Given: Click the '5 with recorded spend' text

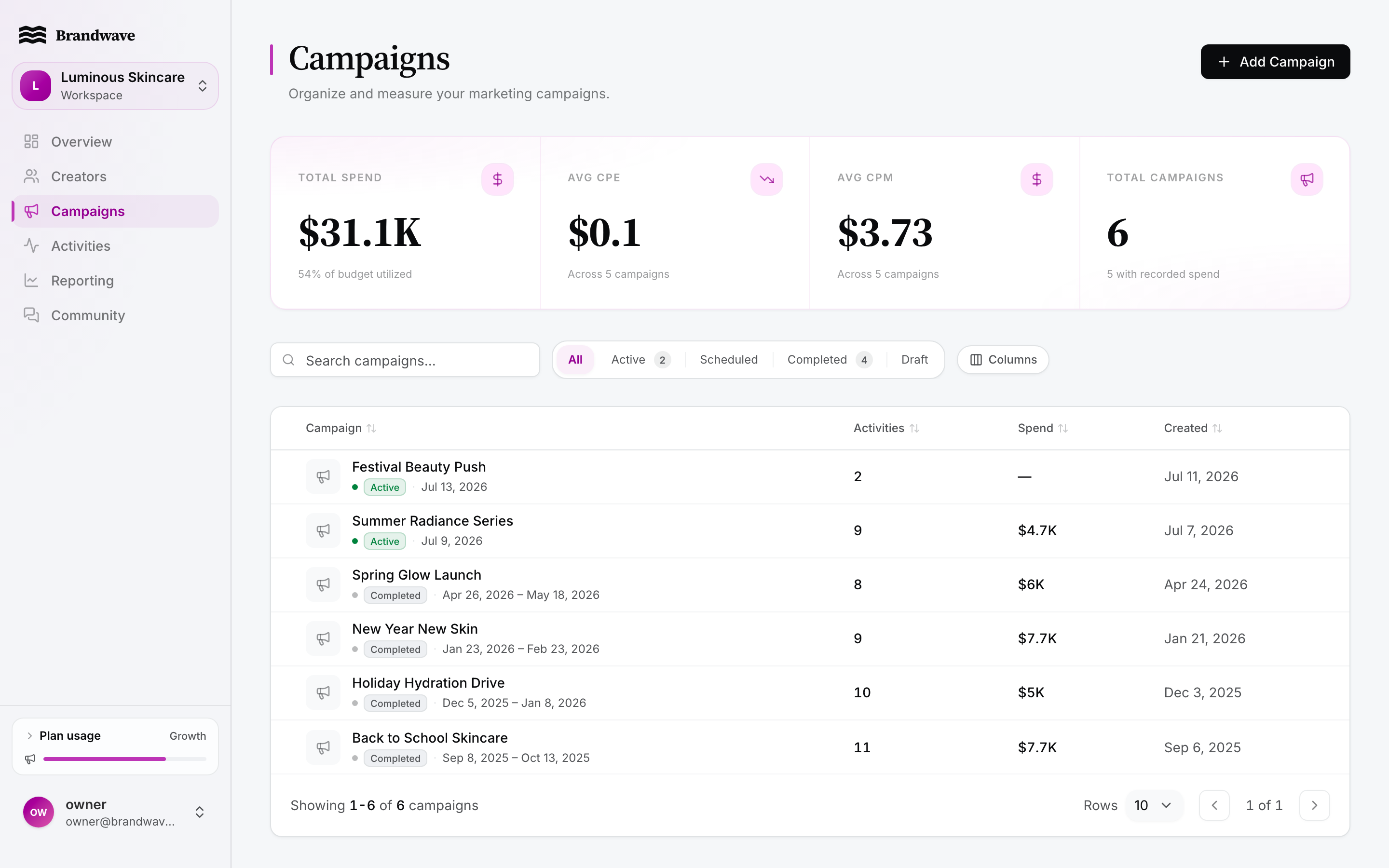Looking at the screenshot, I should [x=1163, y=274].
